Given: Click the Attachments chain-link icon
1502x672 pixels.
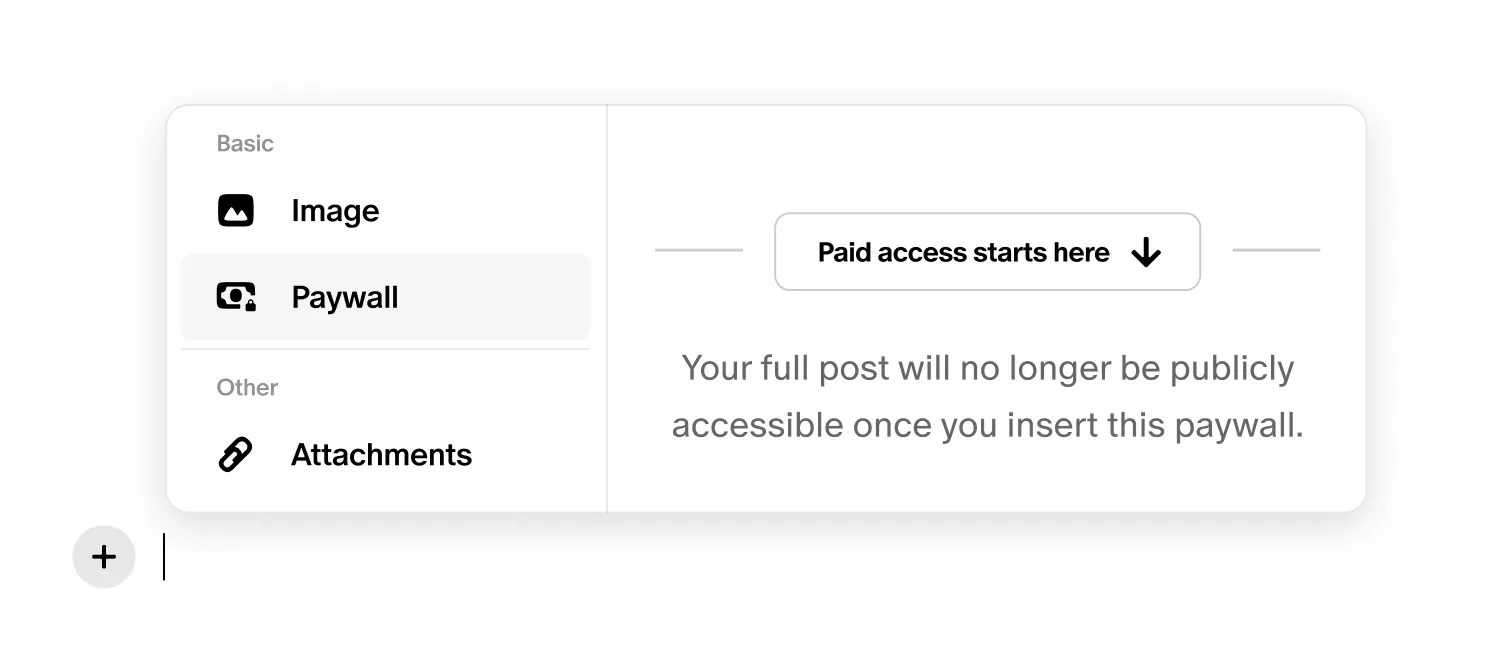Looking at the screenshot, I should click(235, 455).
